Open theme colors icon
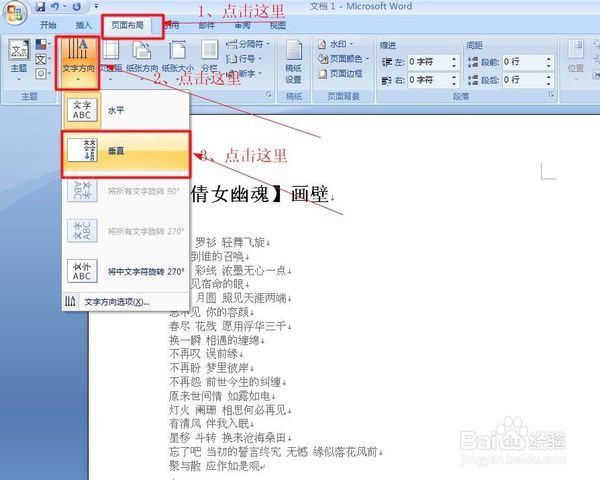 41,44
